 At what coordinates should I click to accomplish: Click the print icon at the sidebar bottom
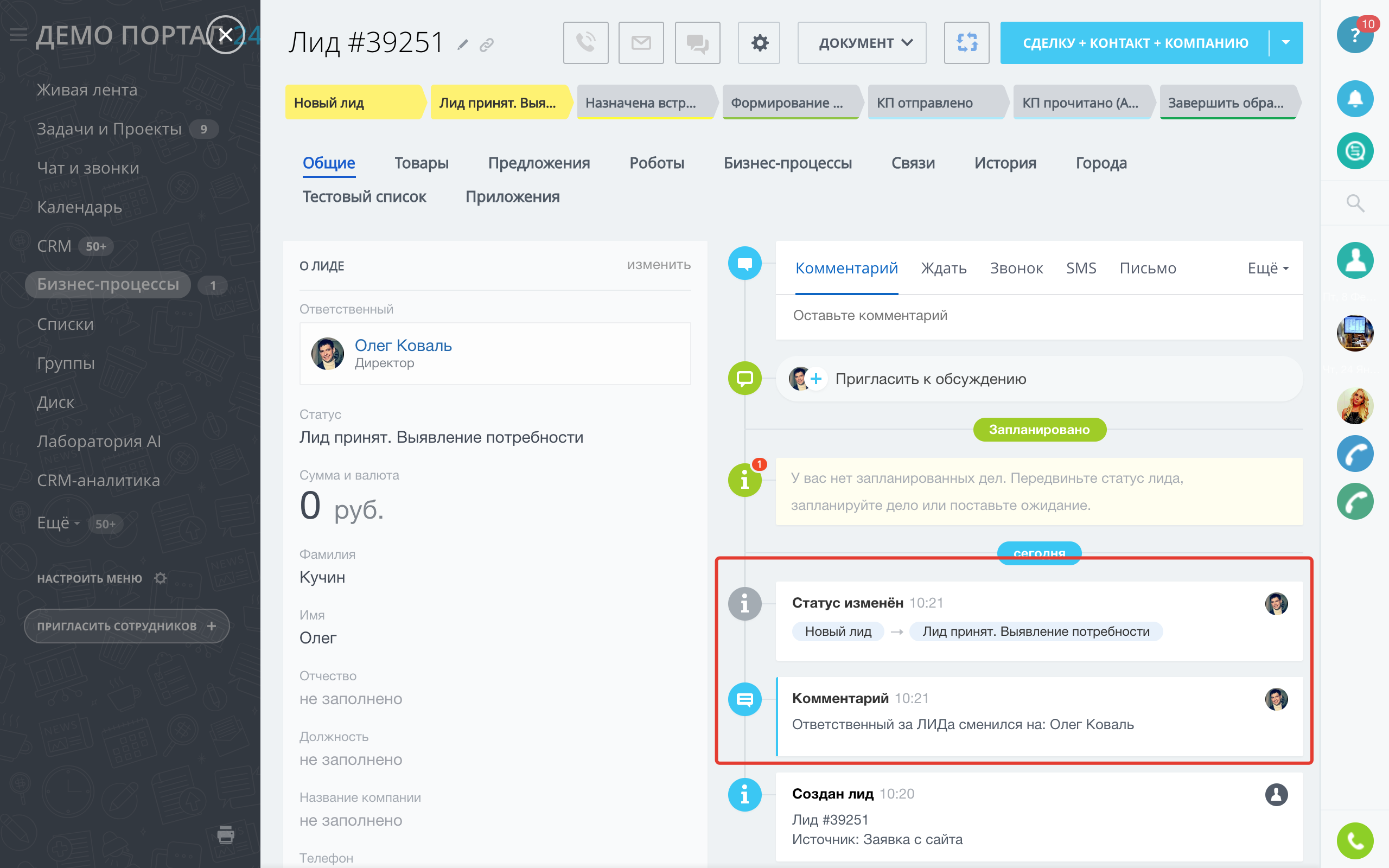click(x=226, y=834)
